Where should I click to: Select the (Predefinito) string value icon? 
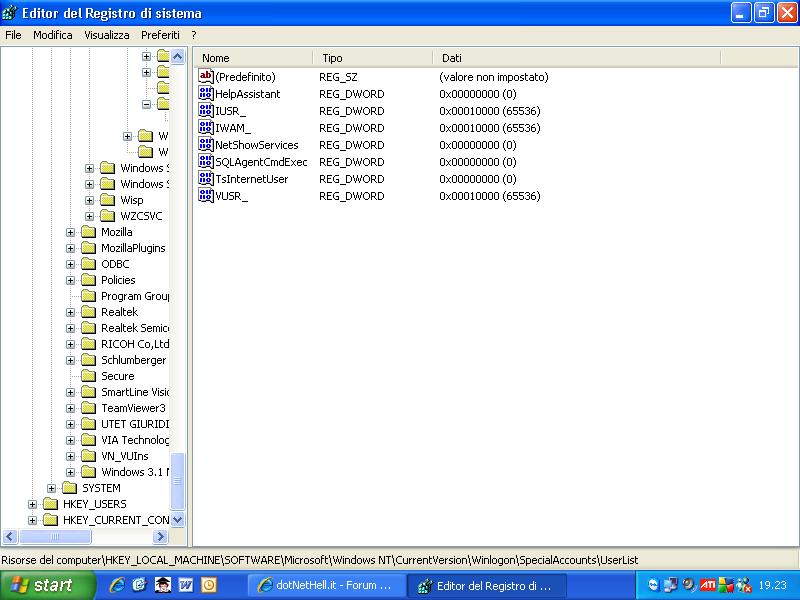pyautogui.click(x=206, y=77)
